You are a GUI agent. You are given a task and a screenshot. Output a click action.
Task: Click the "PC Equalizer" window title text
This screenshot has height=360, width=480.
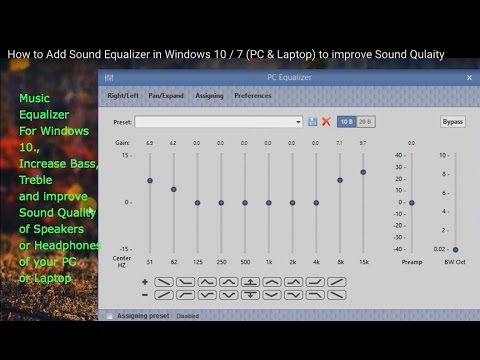tap(289, 77)
